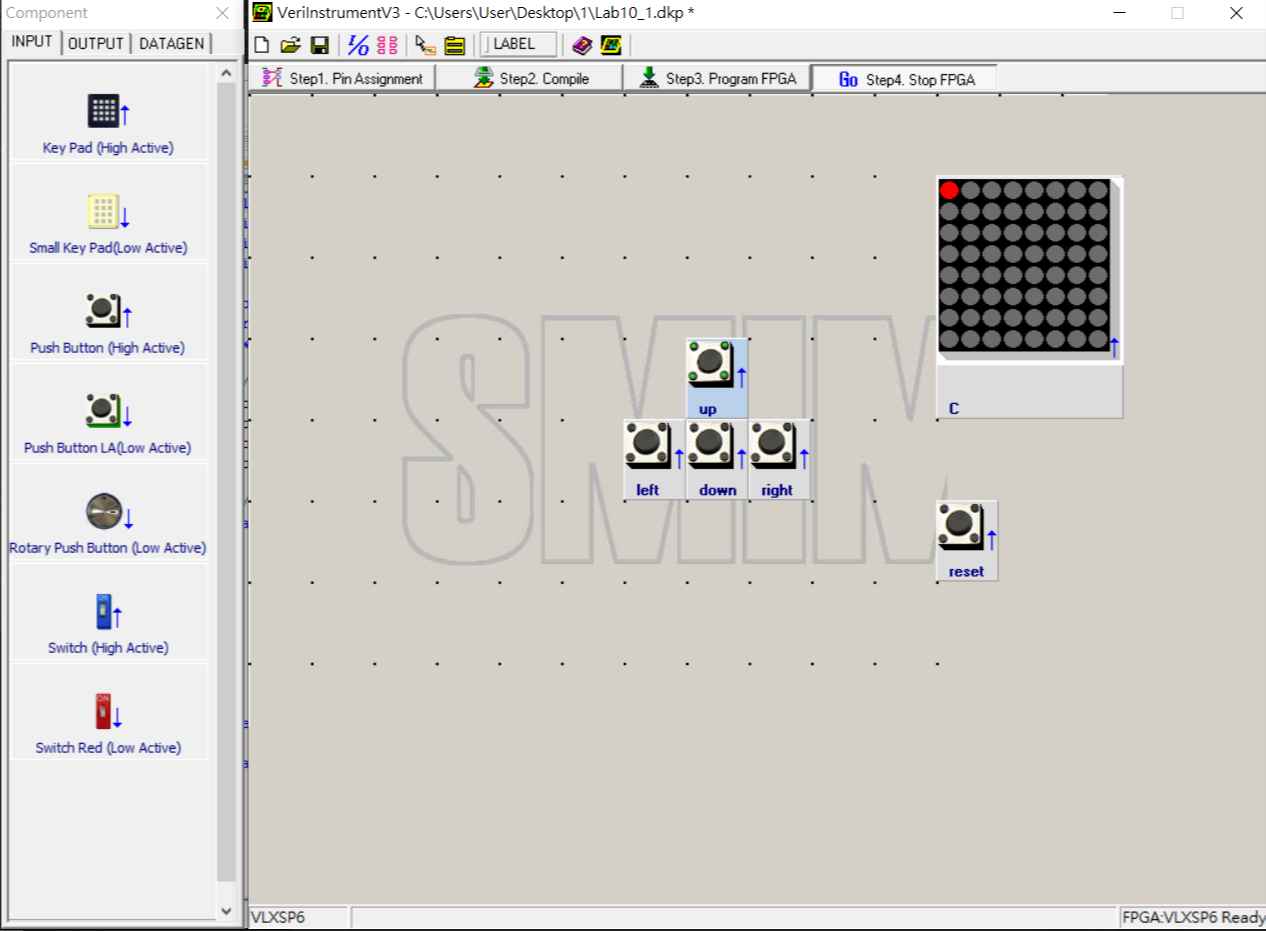Click the lit red LED in dot matrix
This screenshot has width=1266, height=931.
click(x=949, y=190)
